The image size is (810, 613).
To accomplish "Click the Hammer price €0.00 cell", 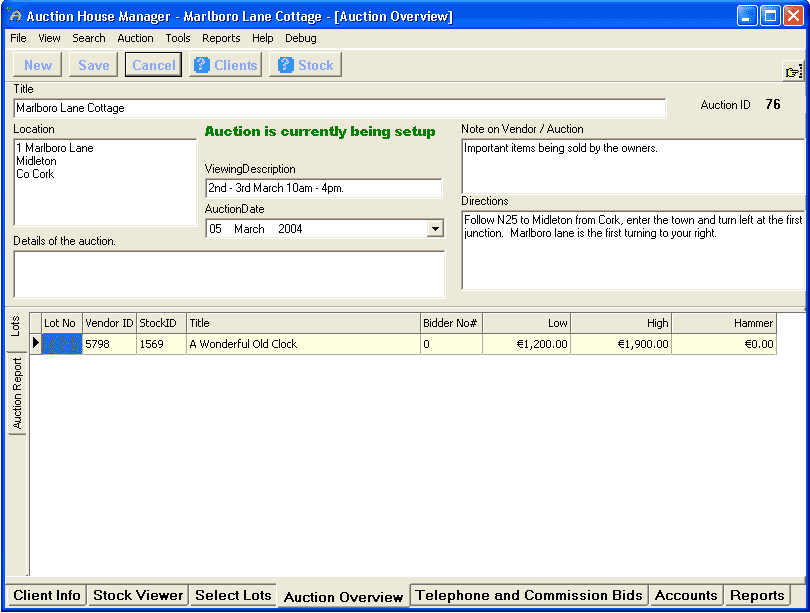I will click(724, 344).
